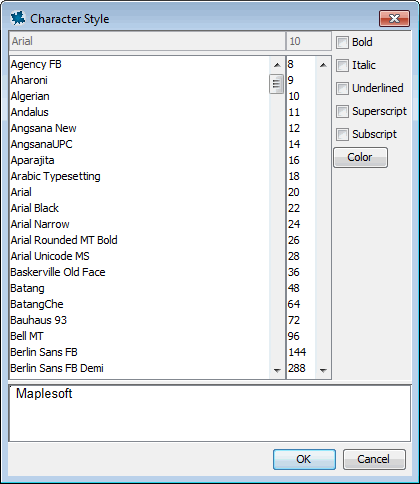The image size is (420, 484).
Task: Toggle the Italic checkbox
Action: 342,65
